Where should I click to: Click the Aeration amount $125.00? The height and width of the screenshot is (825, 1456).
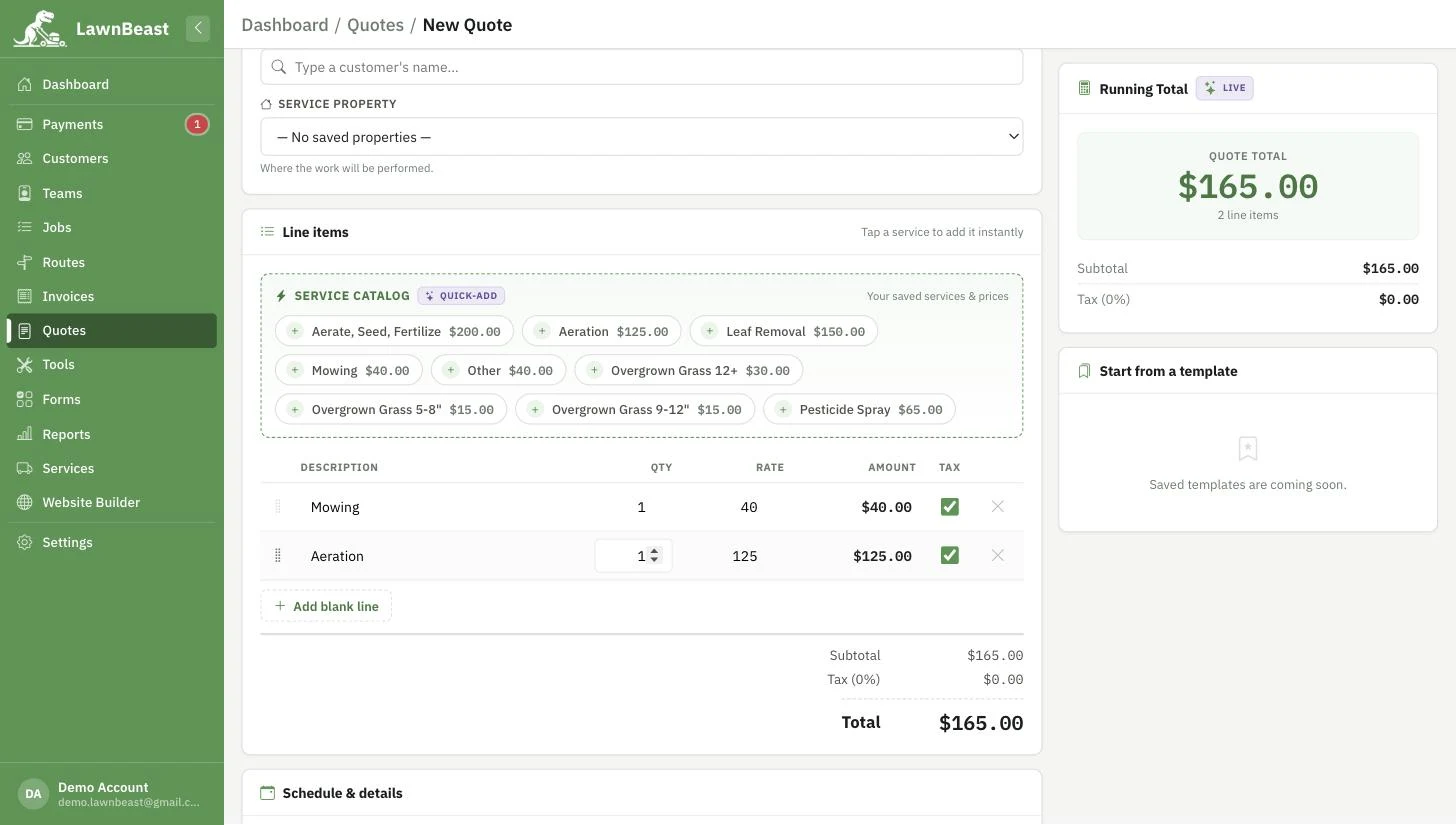882,556
